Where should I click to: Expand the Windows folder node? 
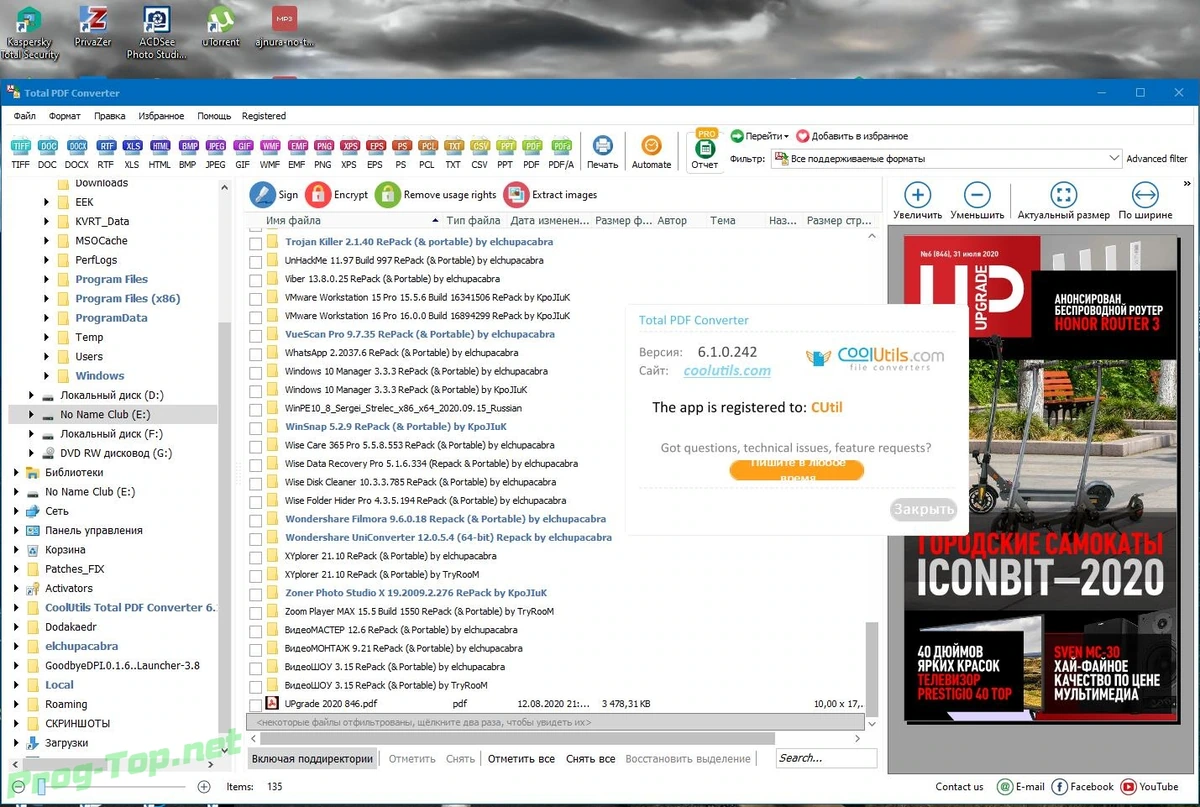47,376
